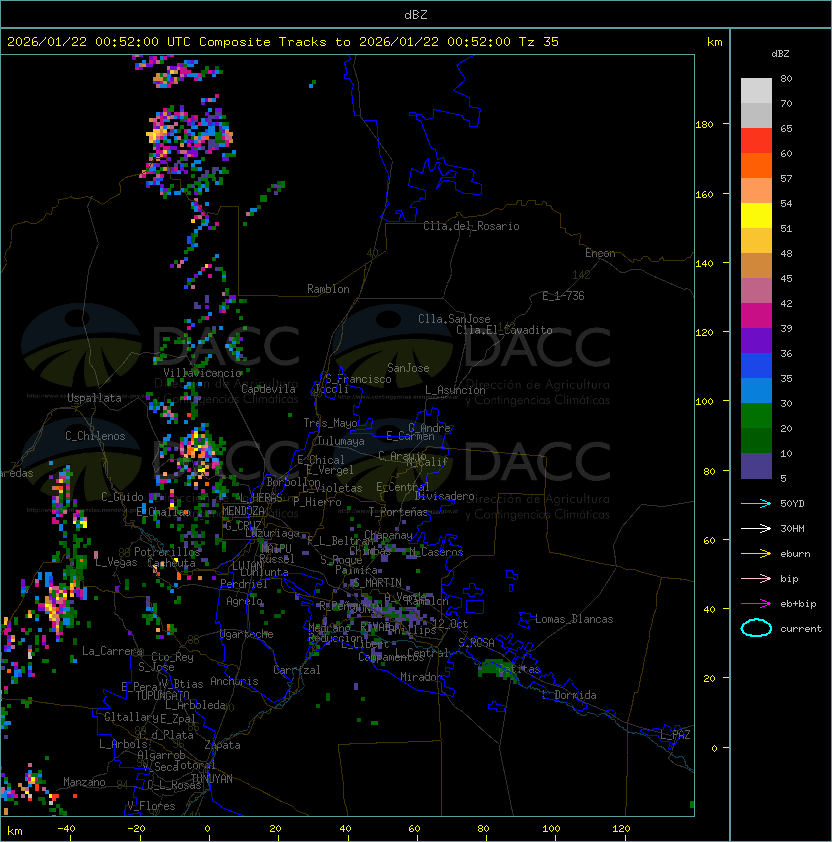Click the 'Manzano' place label
The height and width of the screenshot is (842, 832).
(84, 782)
